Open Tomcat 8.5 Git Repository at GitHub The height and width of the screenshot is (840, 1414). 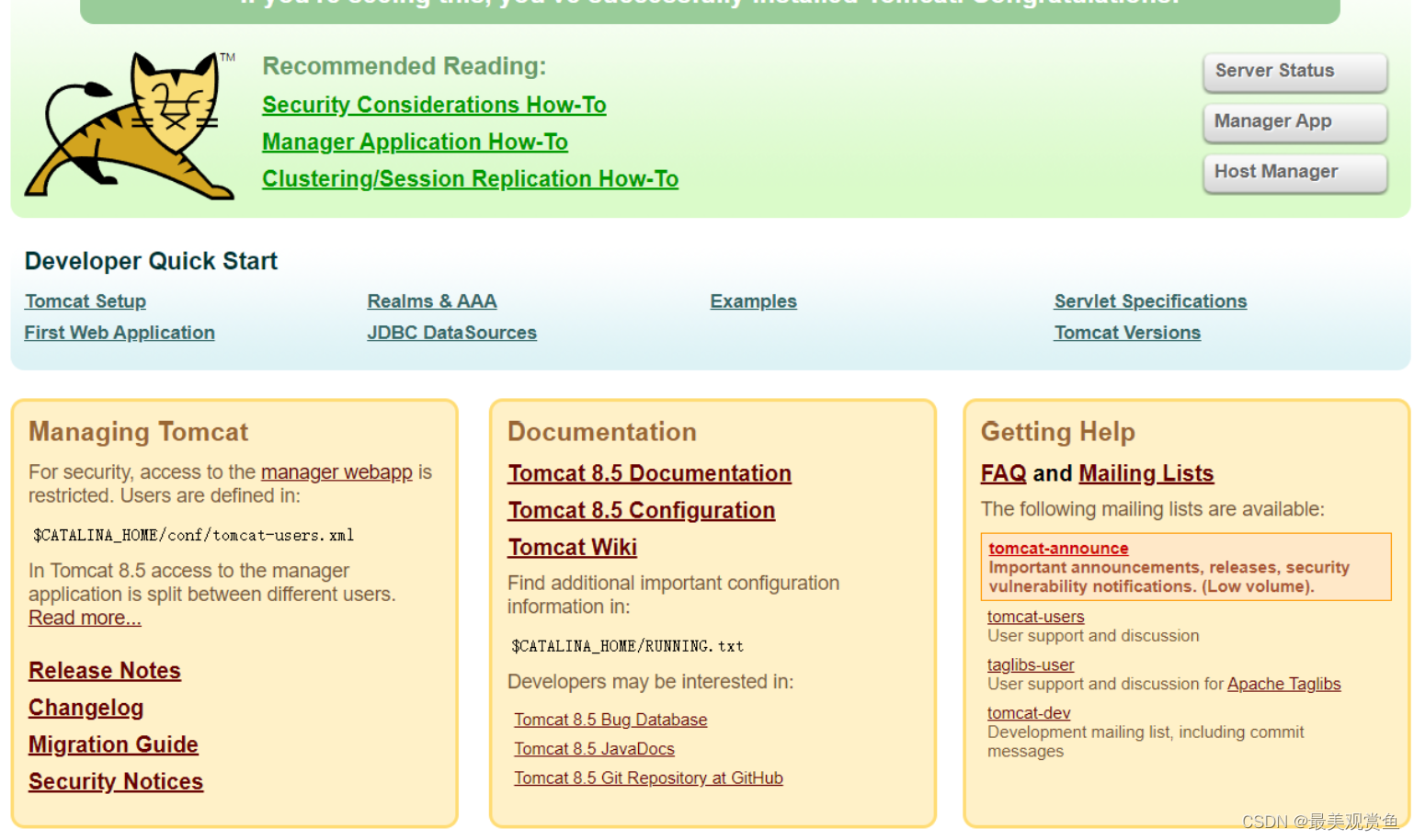648,778
